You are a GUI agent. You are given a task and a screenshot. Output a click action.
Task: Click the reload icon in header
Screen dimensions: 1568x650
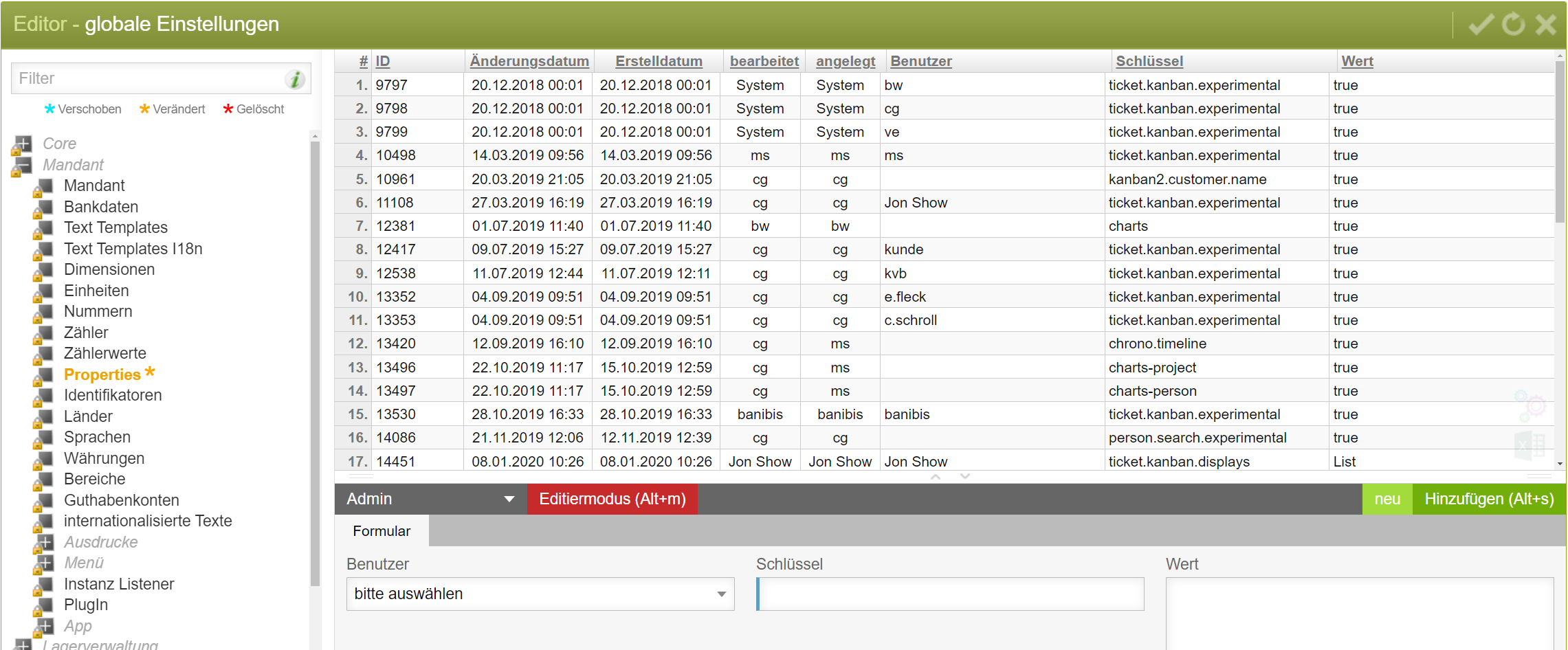pos(1513,25)
